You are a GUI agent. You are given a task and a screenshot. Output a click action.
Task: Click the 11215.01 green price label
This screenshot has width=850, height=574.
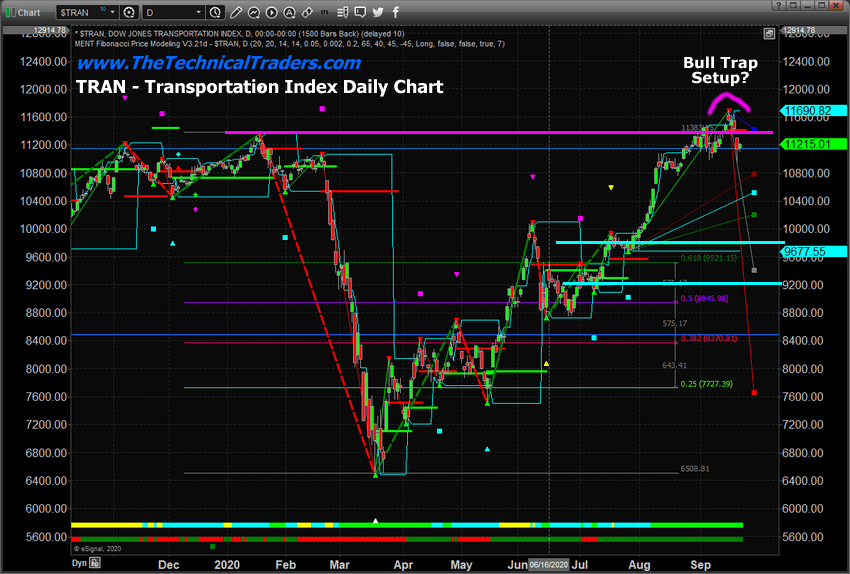pos(813,144)
